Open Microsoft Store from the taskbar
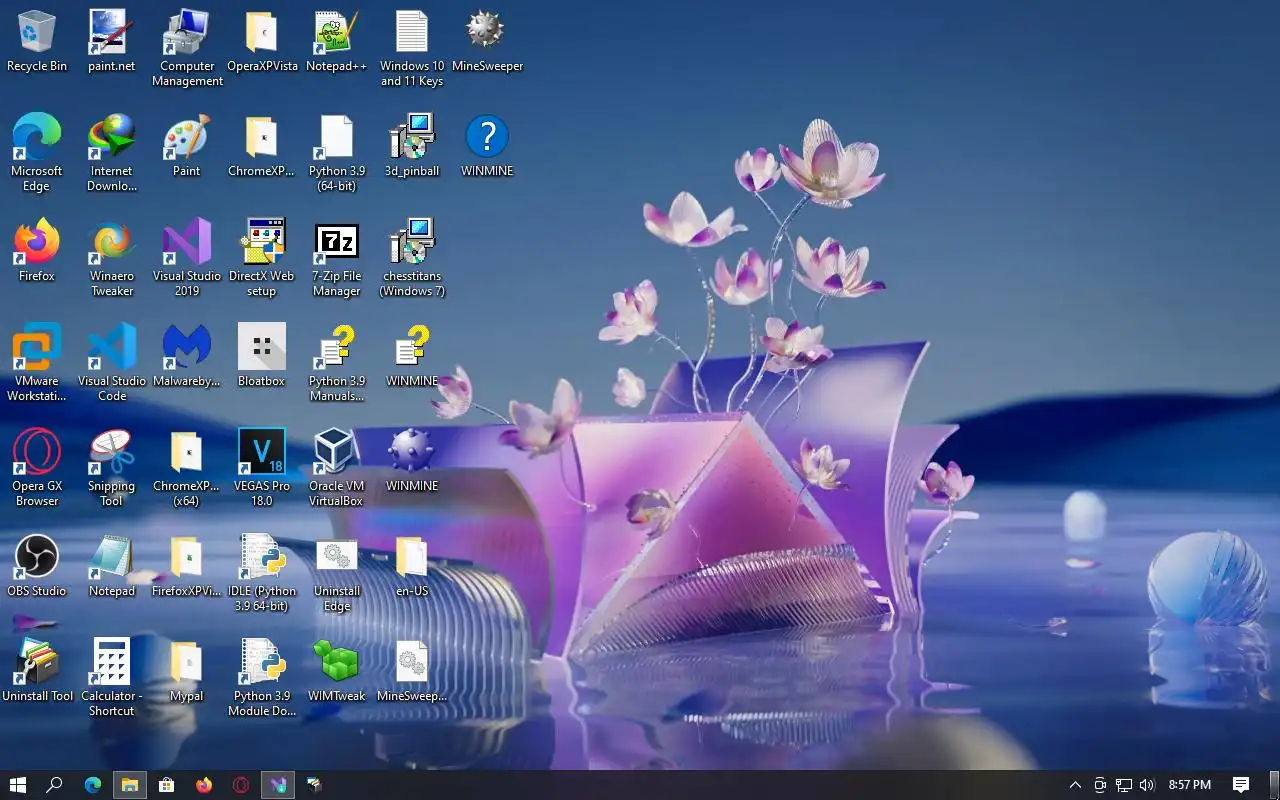Viewport: 1280px width, 800px height. click(167, 785)
